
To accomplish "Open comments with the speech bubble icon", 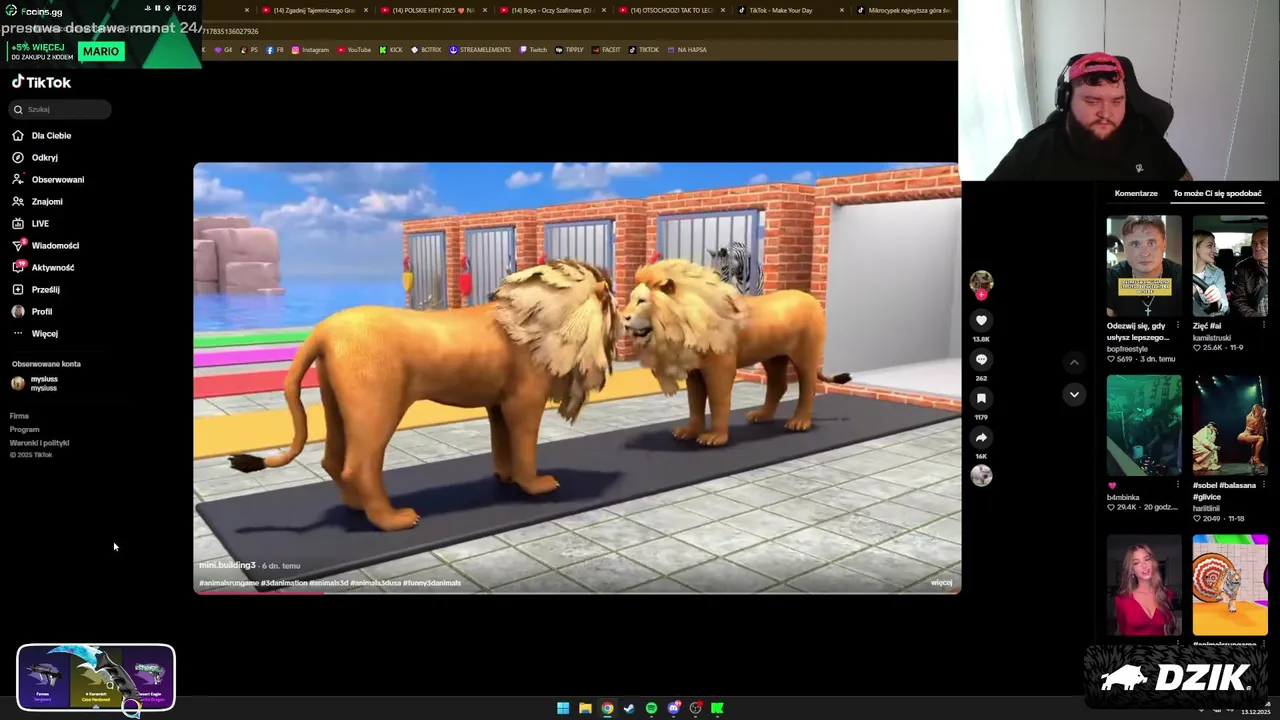I will click(981, 359).
